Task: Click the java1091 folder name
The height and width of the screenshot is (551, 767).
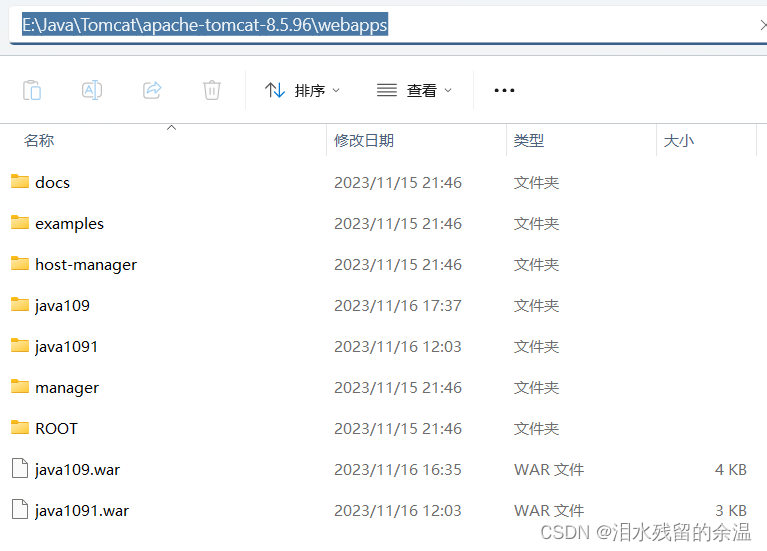Action: 66,347
